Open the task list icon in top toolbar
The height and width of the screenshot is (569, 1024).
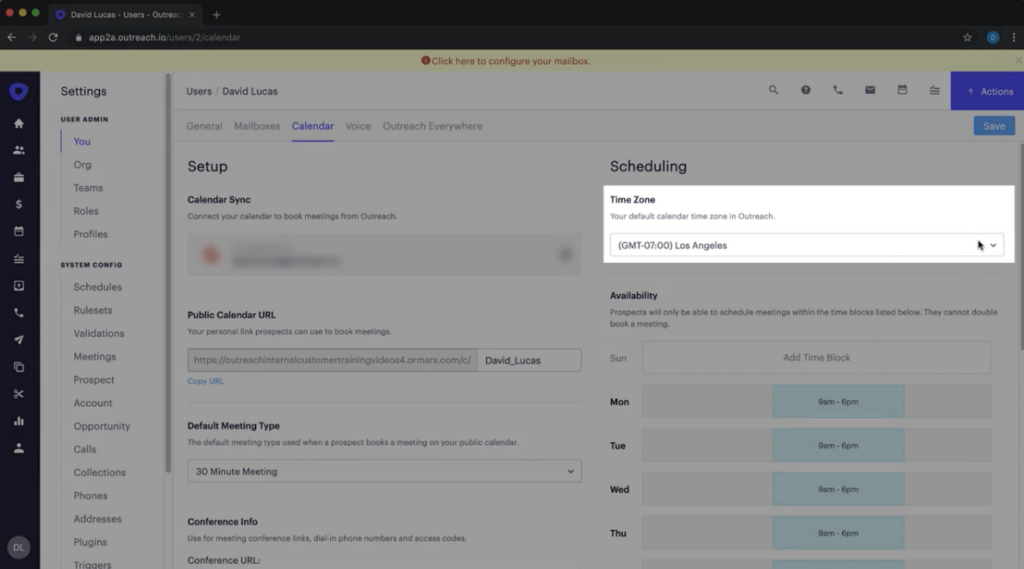[935, 90]
